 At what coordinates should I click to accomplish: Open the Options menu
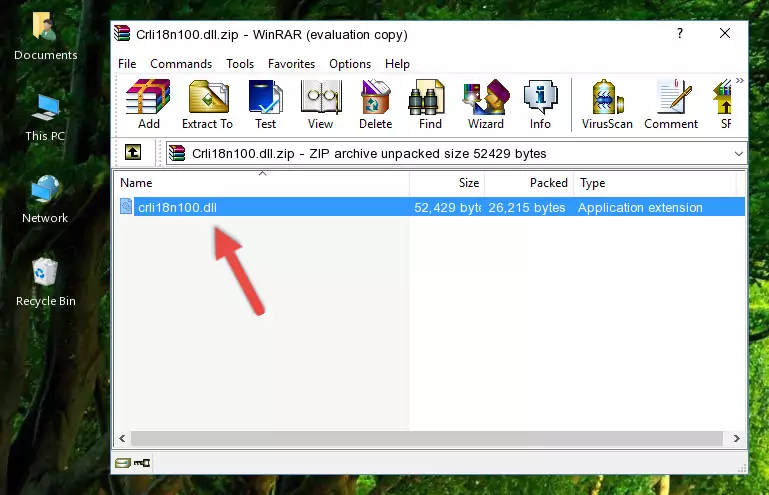[350, 64]
